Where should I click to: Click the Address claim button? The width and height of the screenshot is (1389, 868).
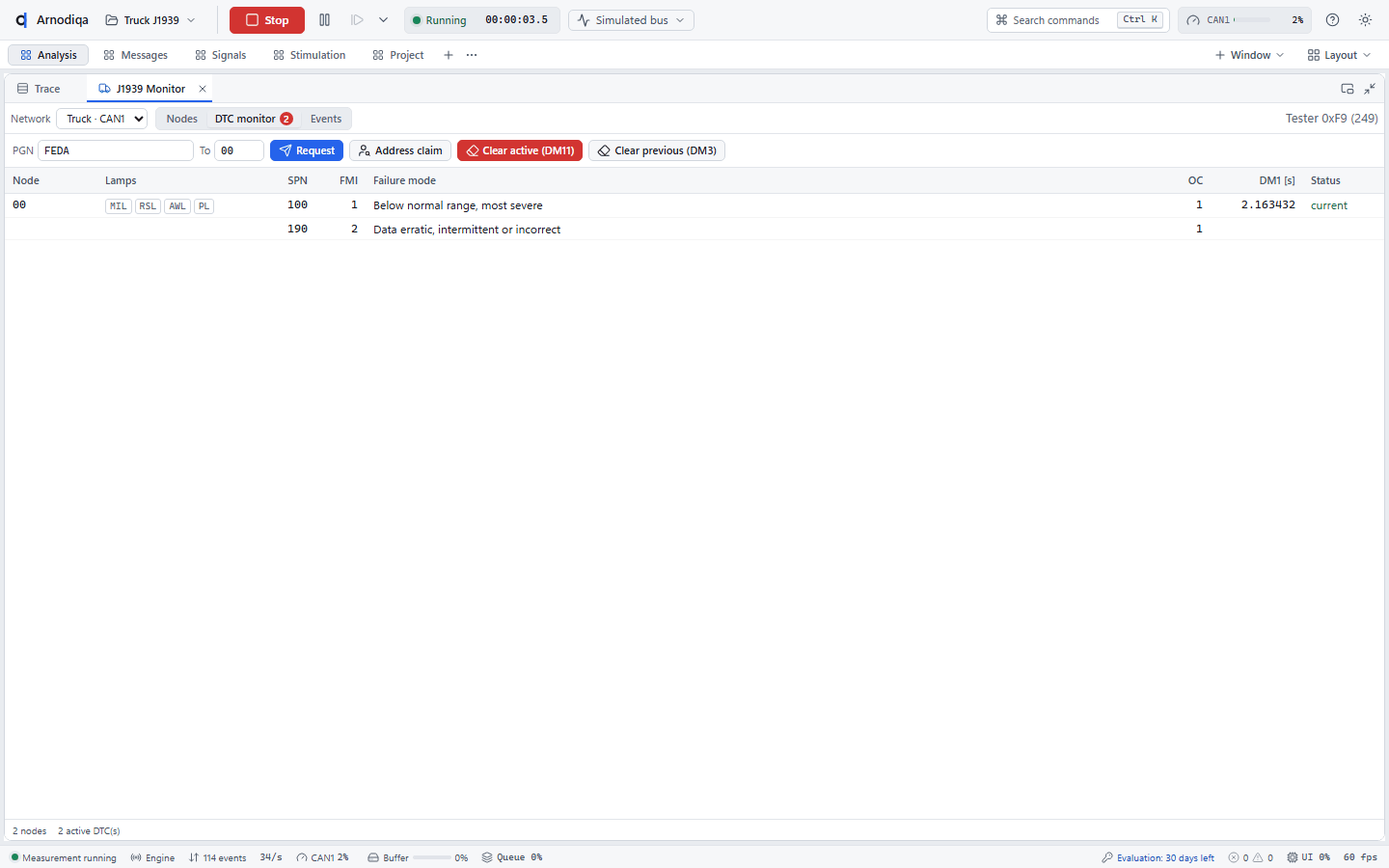point(400,150)
